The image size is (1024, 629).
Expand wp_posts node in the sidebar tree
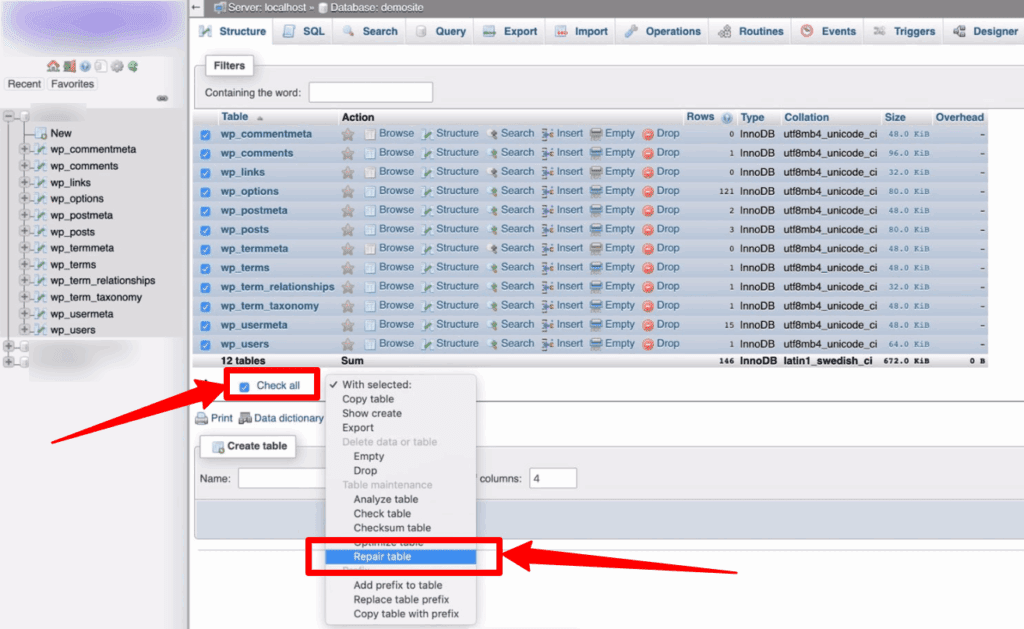(x=24, y=231)
